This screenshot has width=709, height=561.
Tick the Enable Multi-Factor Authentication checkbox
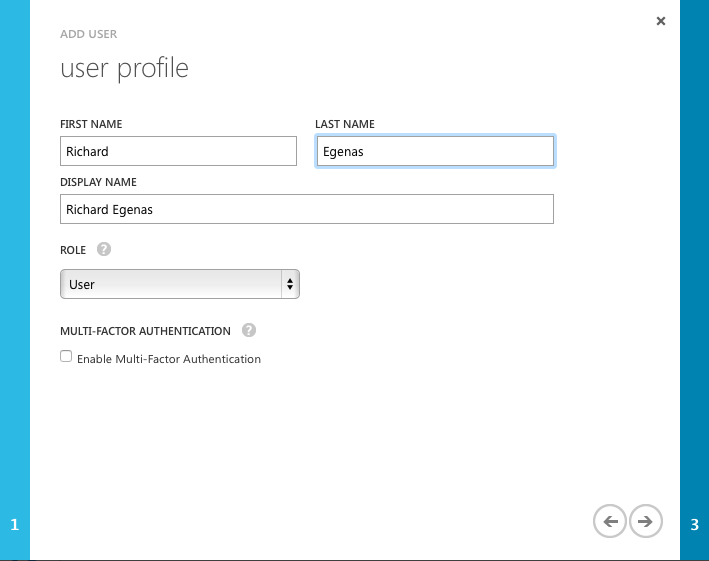66,356
